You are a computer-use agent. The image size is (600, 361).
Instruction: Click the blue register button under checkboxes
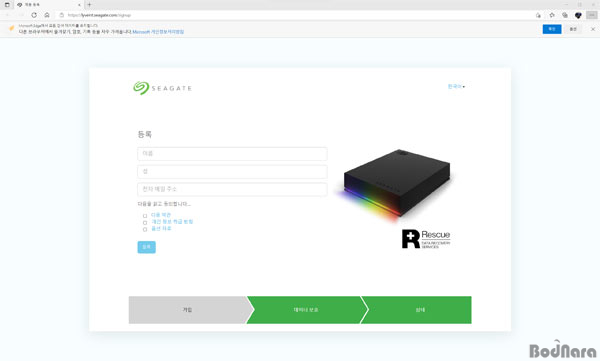coord(147,247)
